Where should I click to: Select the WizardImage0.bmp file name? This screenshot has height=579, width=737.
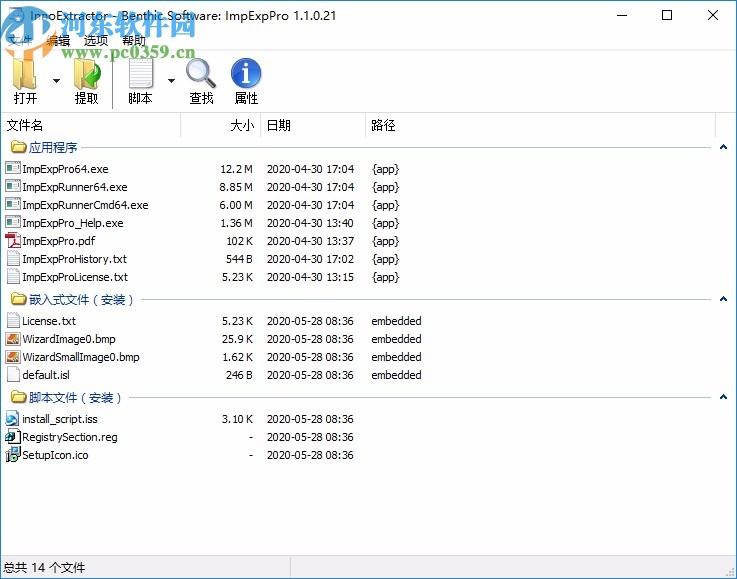(x=69, y=339)
